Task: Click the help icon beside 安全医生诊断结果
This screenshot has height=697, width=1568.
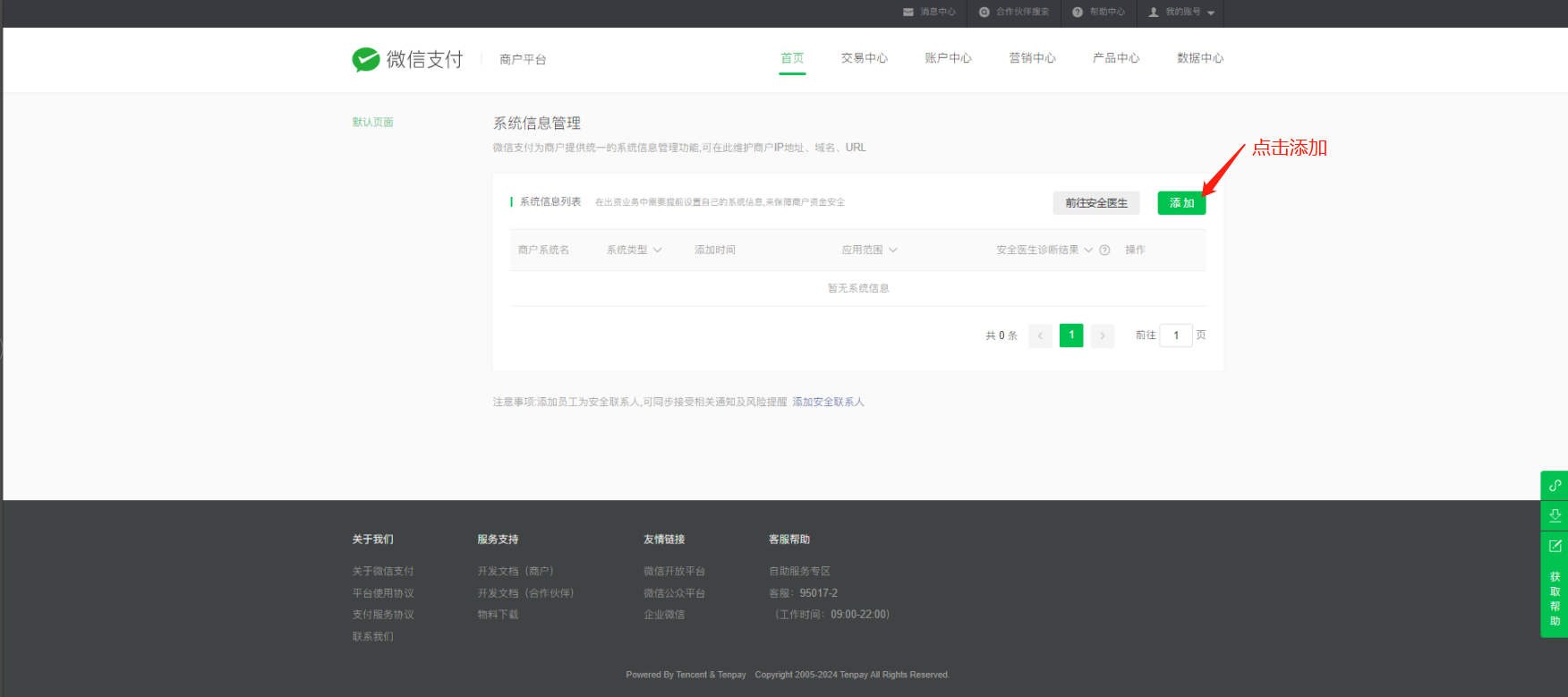Action: click(x=1104, y=251)
